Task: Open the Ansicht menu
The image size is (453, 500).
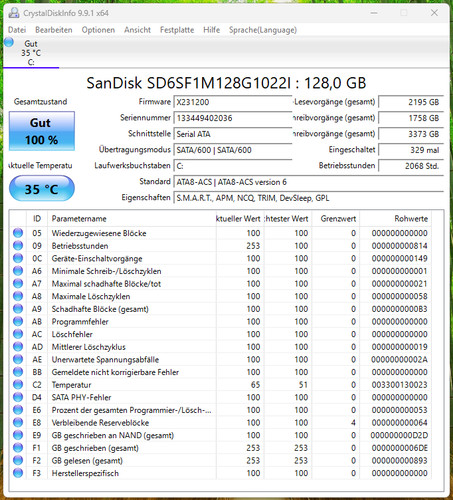Action: click(x=137, y=30)
